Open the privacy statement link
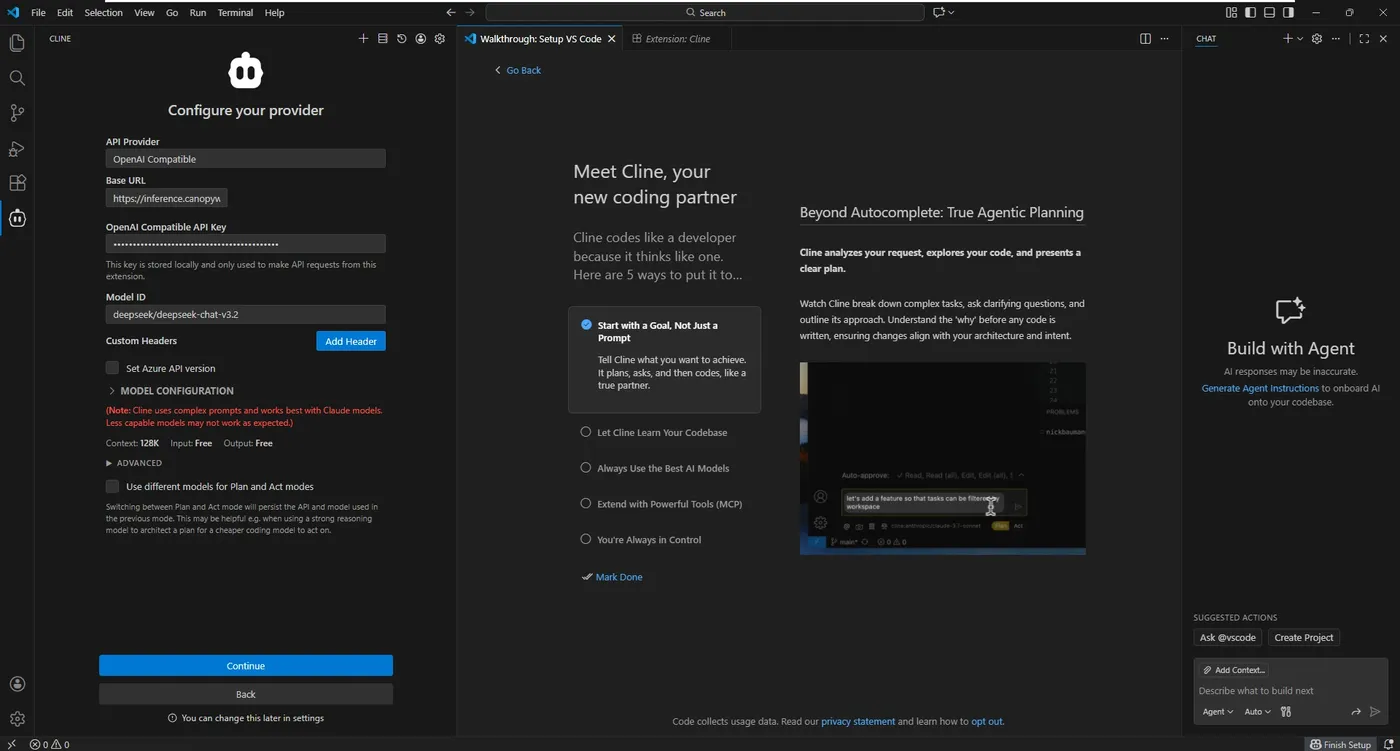The height and width of the screenshot is (751, 1400). (x=858, y=721)
